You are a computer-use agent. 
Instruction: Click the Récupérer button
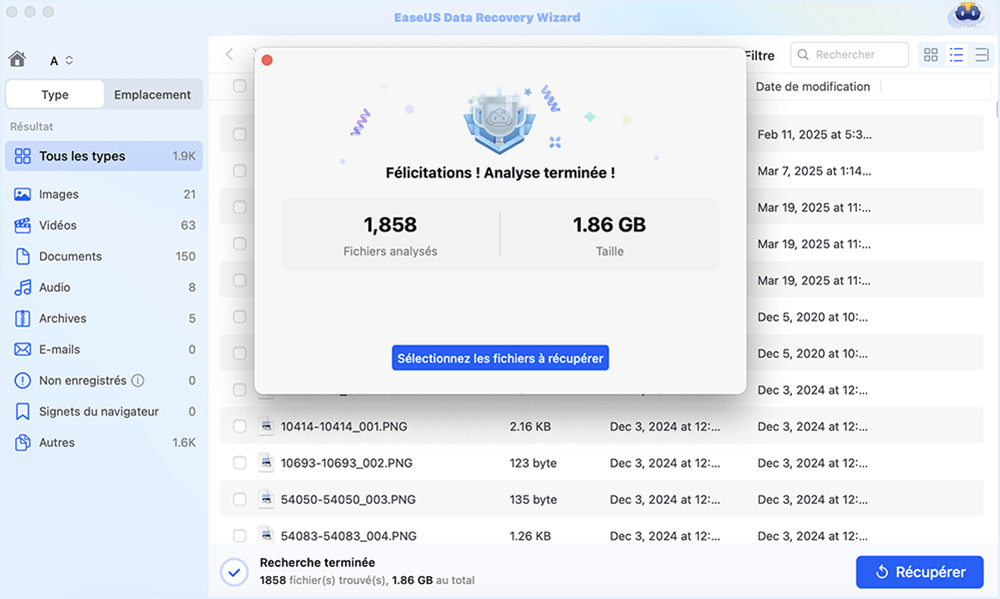coord(920,572)
